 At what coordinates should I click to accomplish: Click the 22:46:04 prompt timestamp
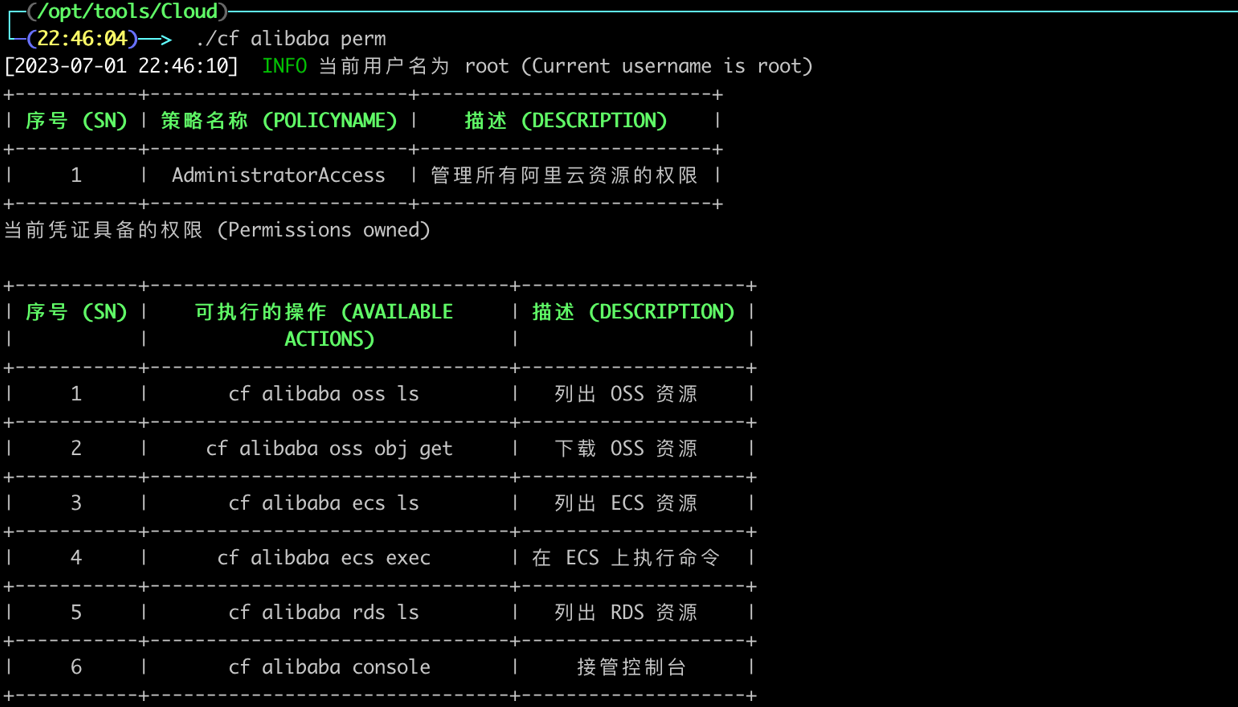82,39
